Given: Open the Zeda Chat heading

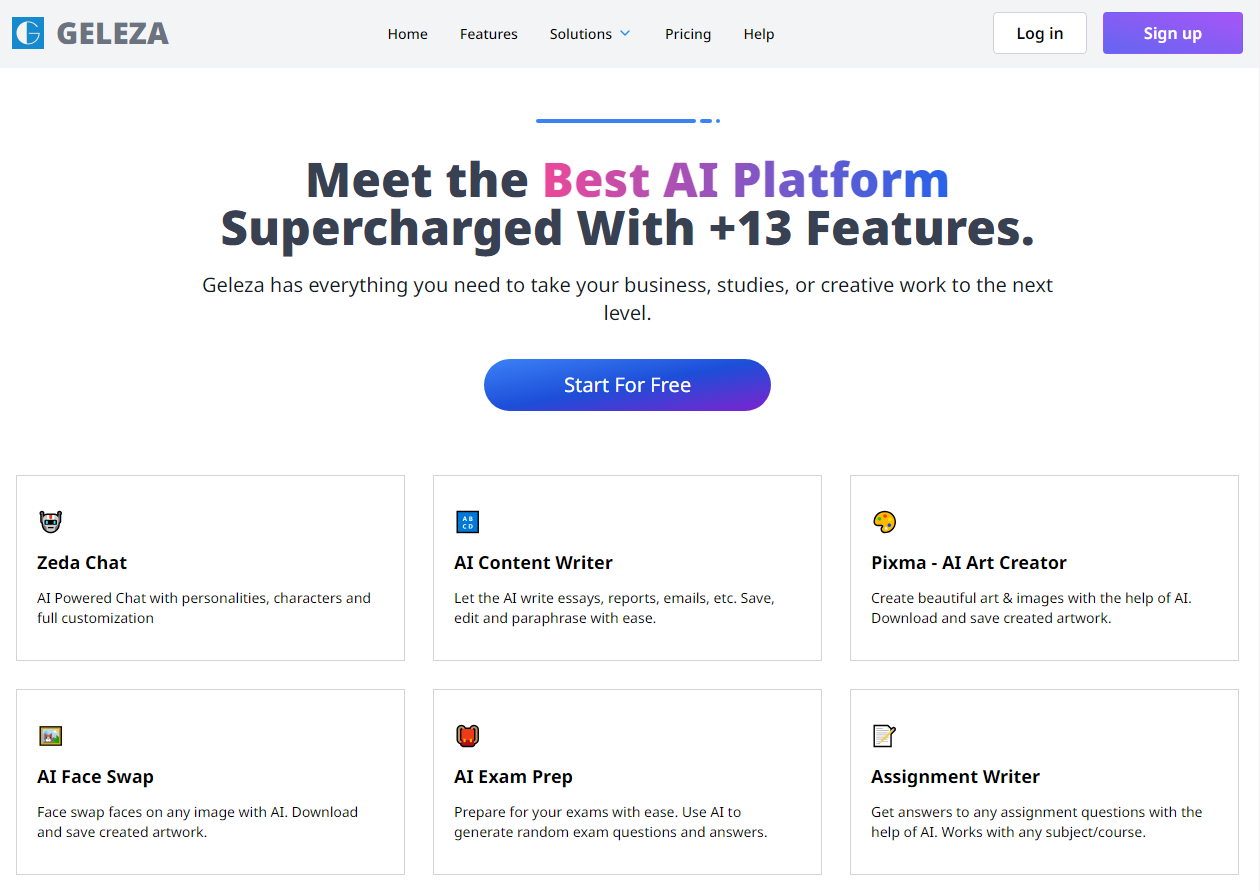Looking at the screenshot, I should (x=82, y=563).
